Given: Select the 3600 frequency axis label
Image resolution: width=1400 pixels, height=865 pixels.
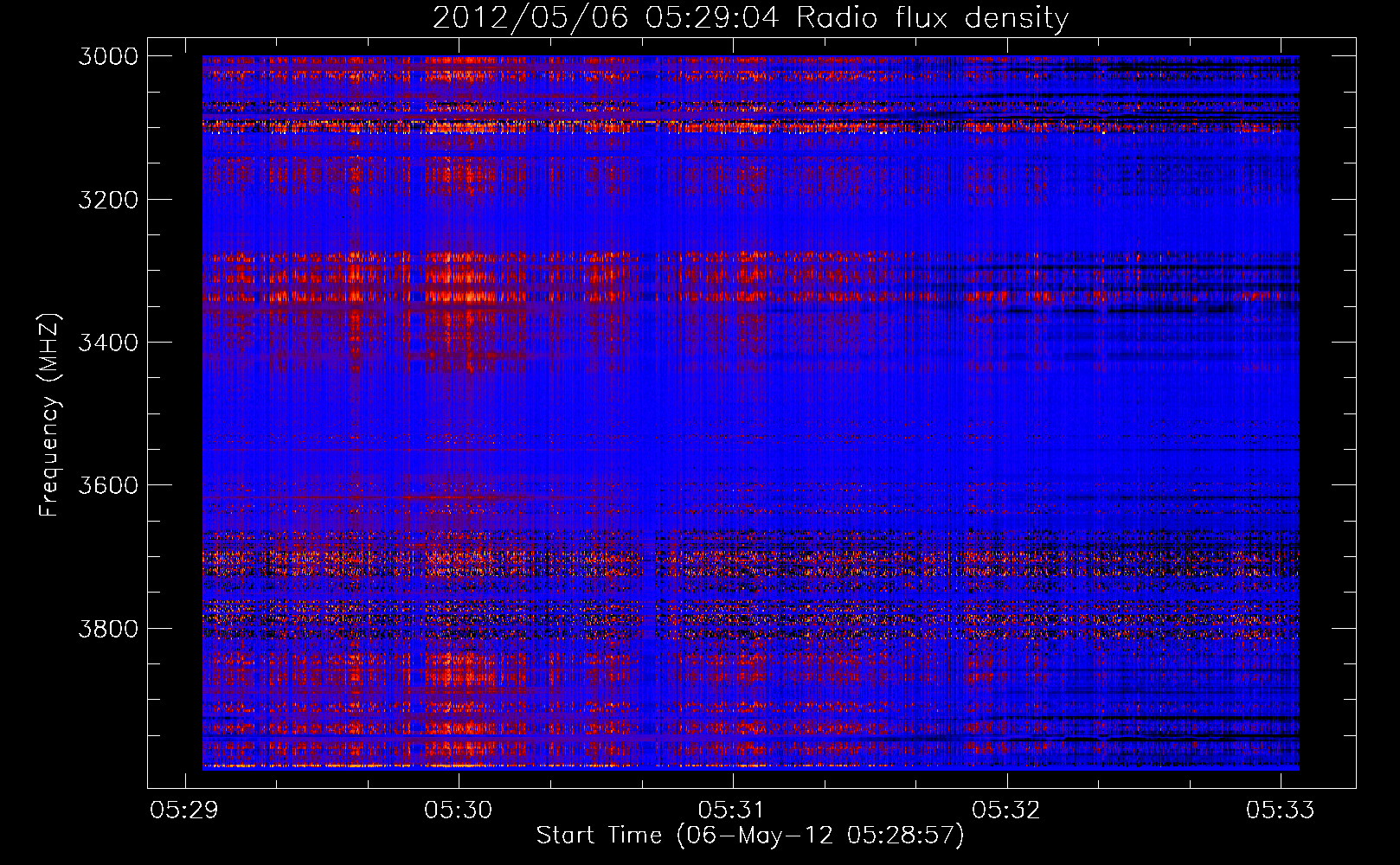Looking at the screenshot, I should pyautogui.click(x=108, y=485).
